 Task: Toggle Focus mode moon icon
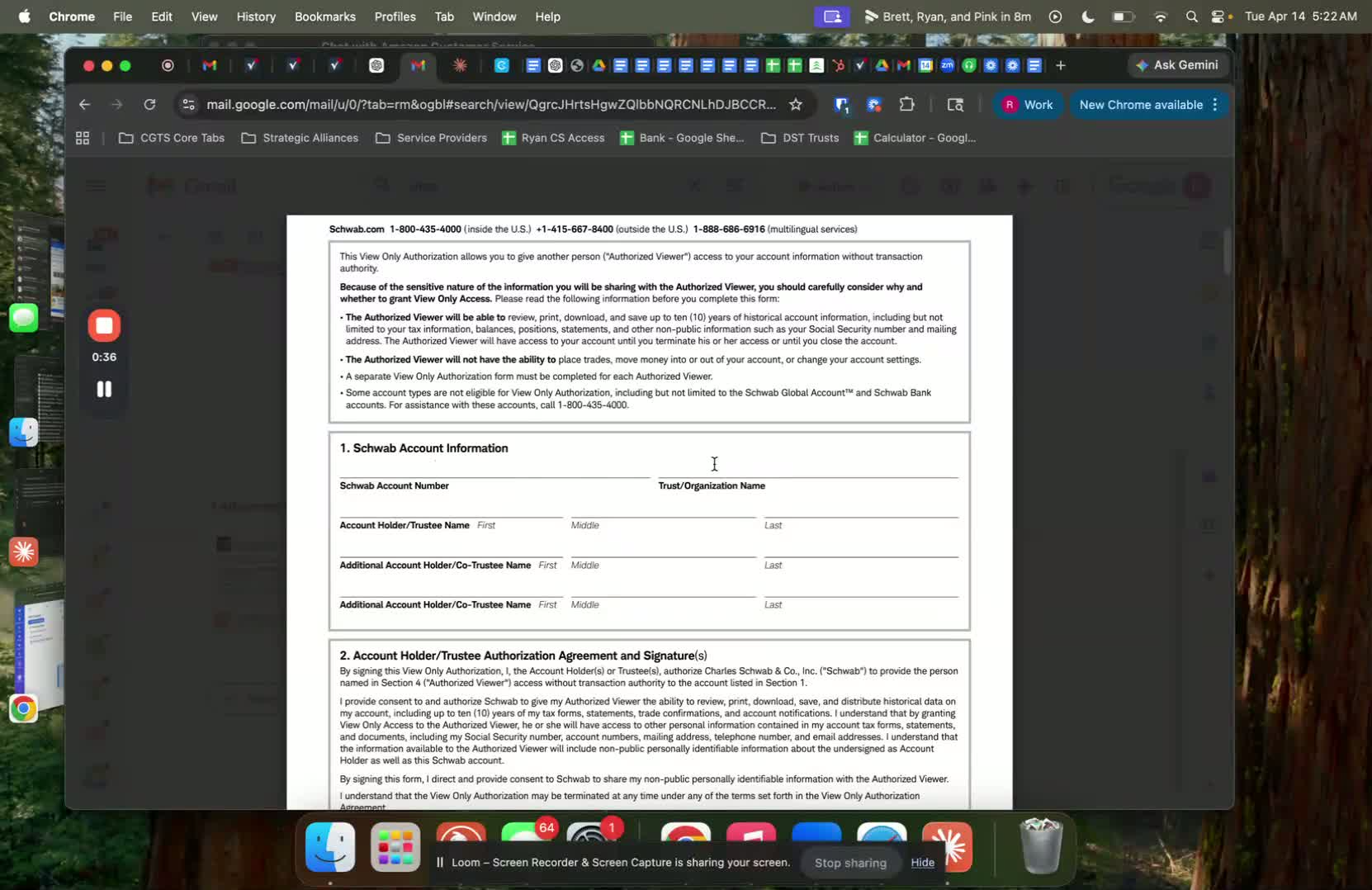(1088, 17)
